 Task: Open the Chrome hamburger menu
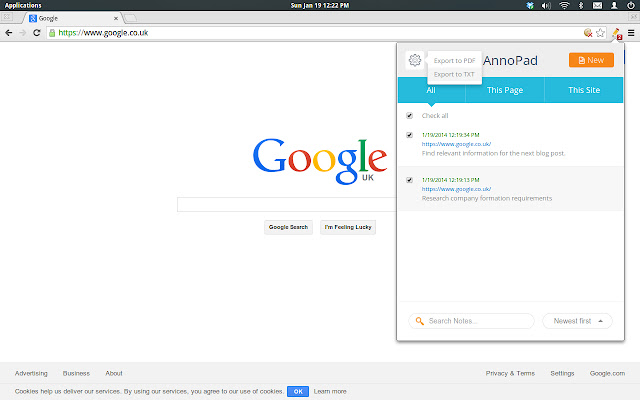631,33
